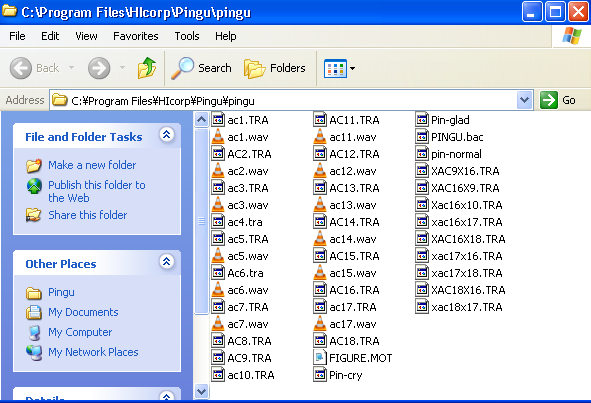Click the task pane scroll down arrow

[x=201, y=392]
